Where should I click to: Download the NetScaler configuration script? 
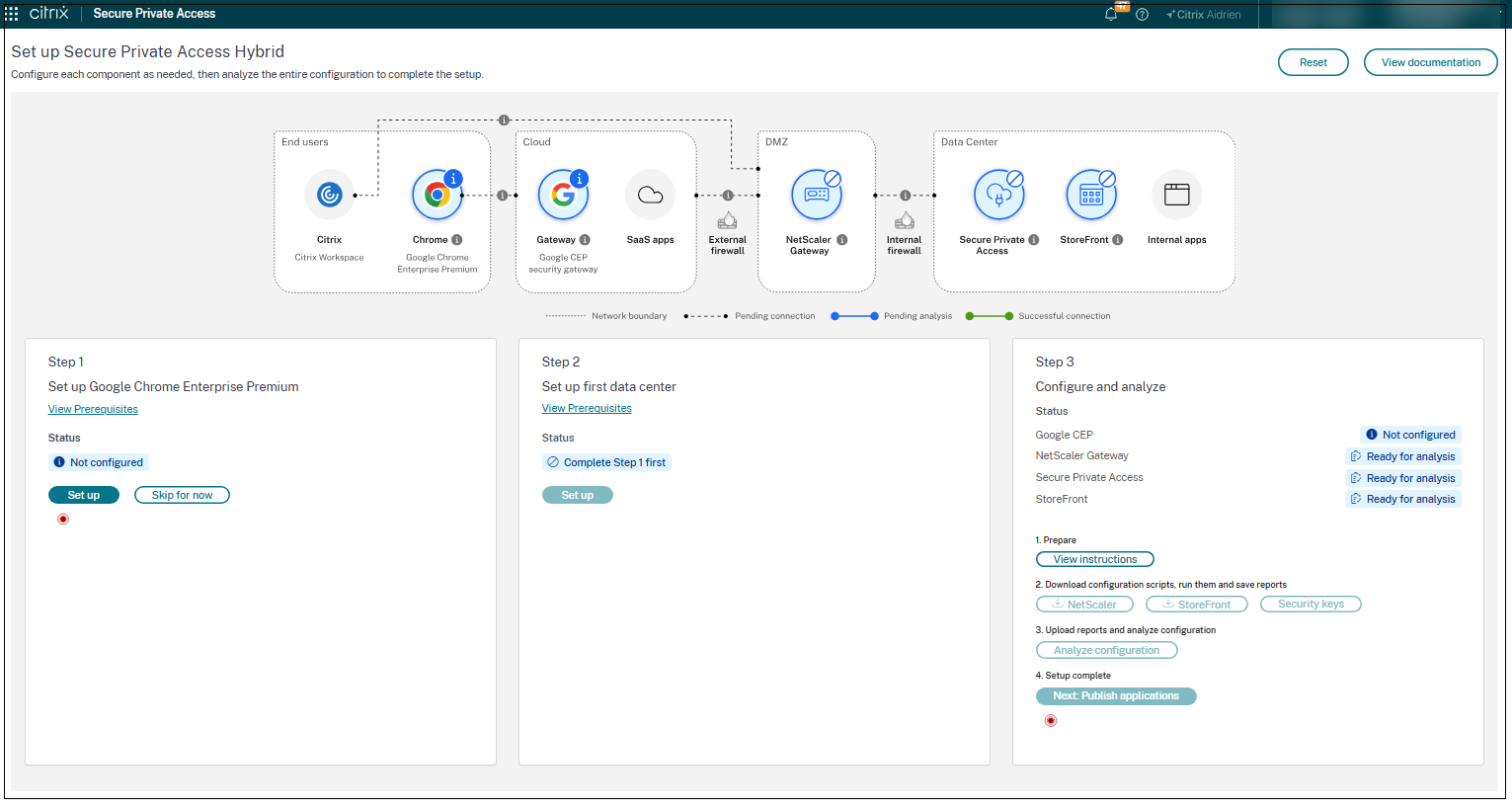[1084, 605]
